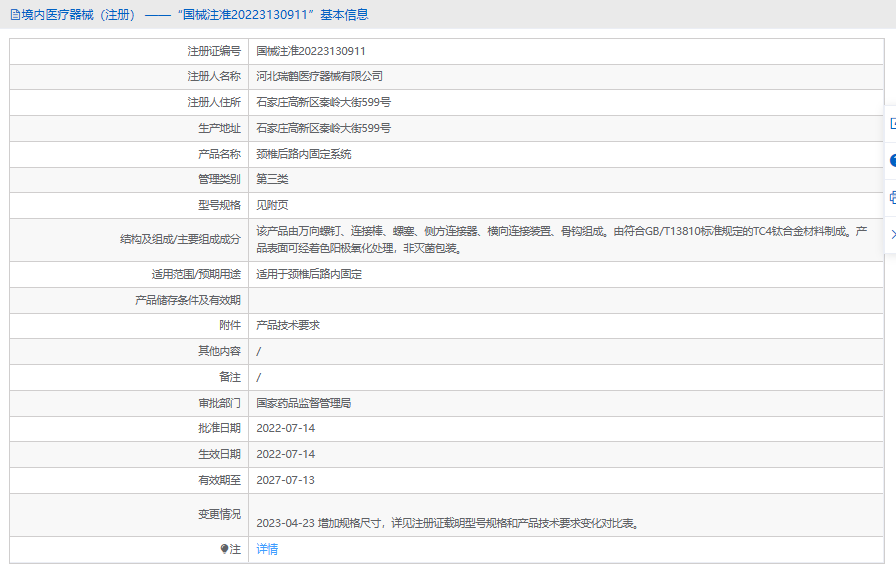The height and width of the screenshot is (572, 896).
Task: Click the document icon beside 境内医疗器械 title
Action: (x=15, y=15)
